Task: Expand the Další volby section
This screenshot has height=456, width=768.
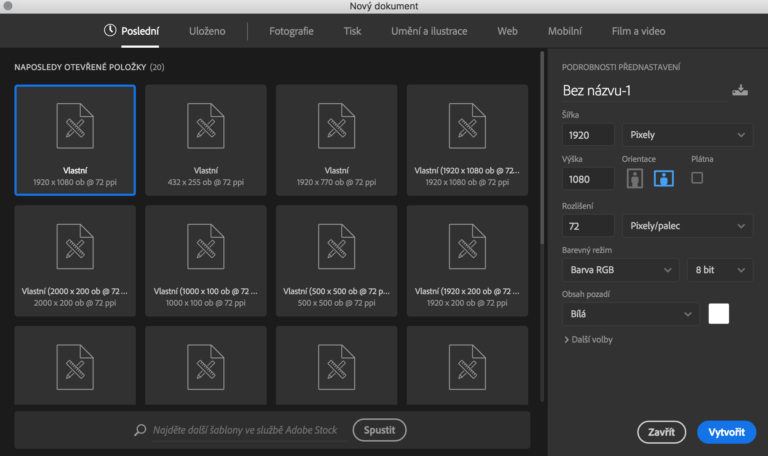Action: pos(589,340)
